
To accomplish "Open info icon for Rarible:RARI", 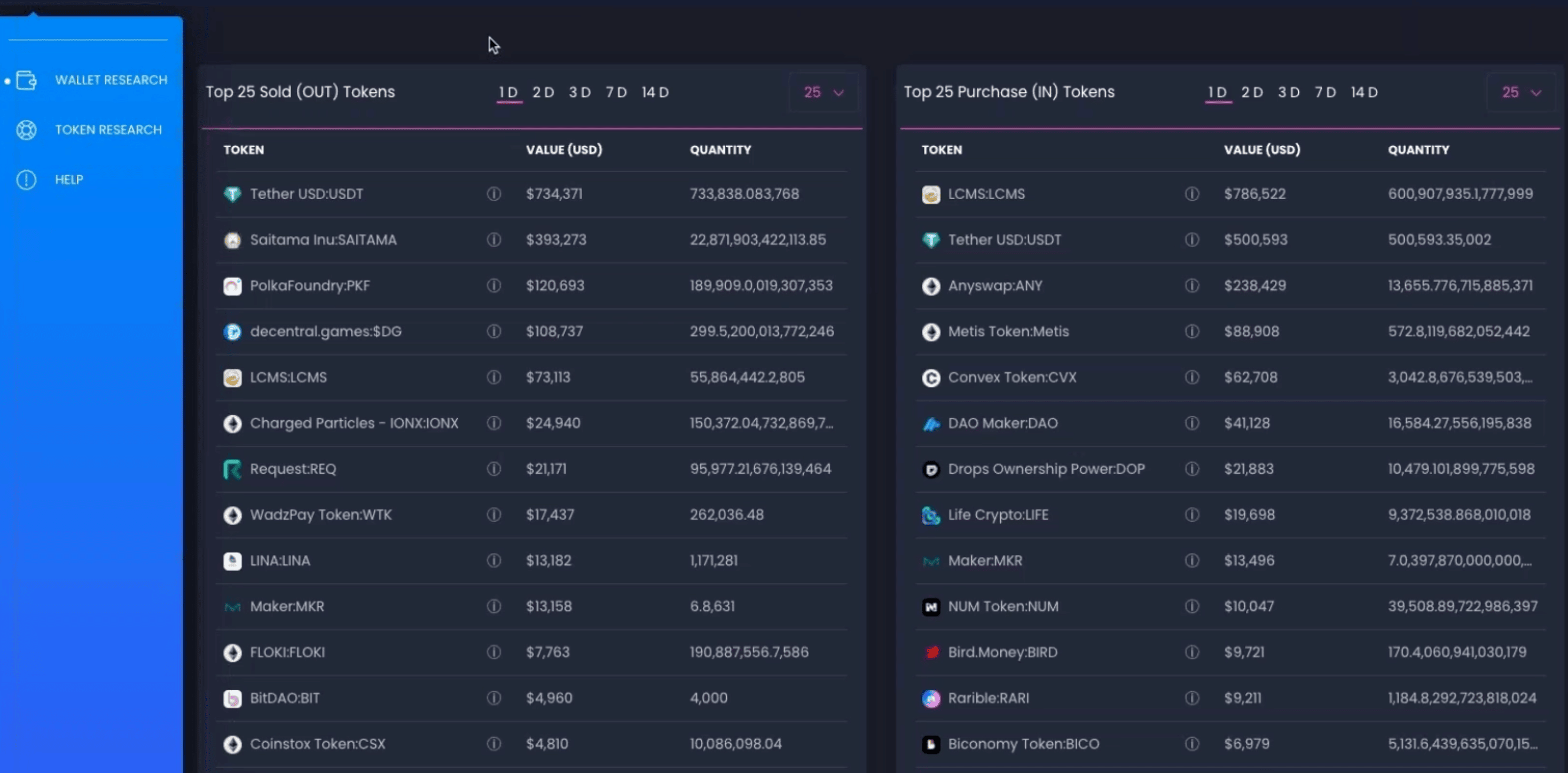I will coord(1192,698).
